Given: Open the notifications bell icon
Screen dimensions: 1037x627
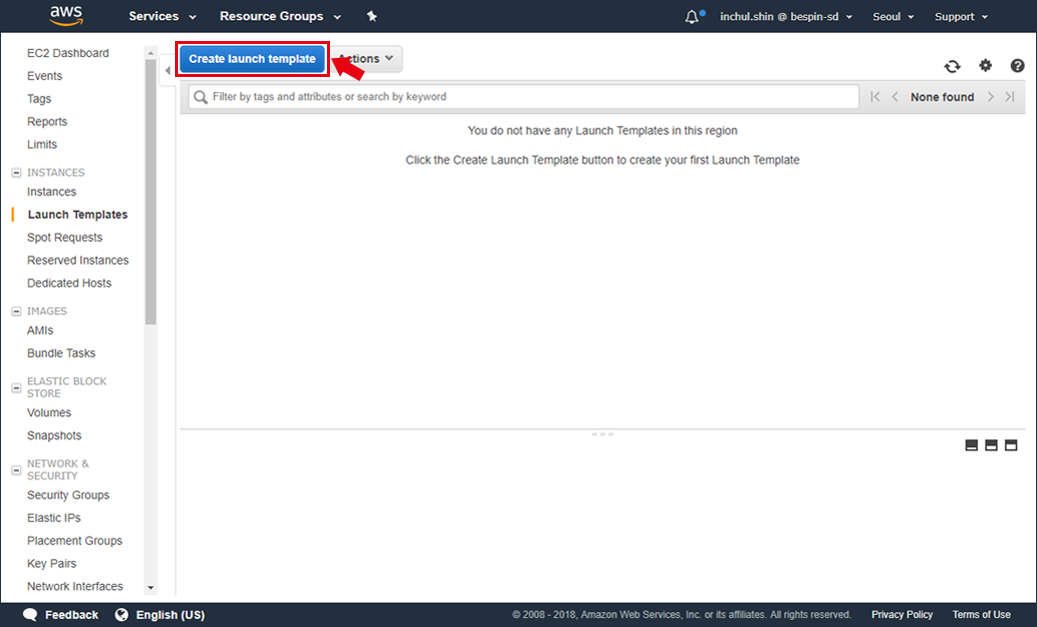Looking at the screenshot, I should coord(693,17).
